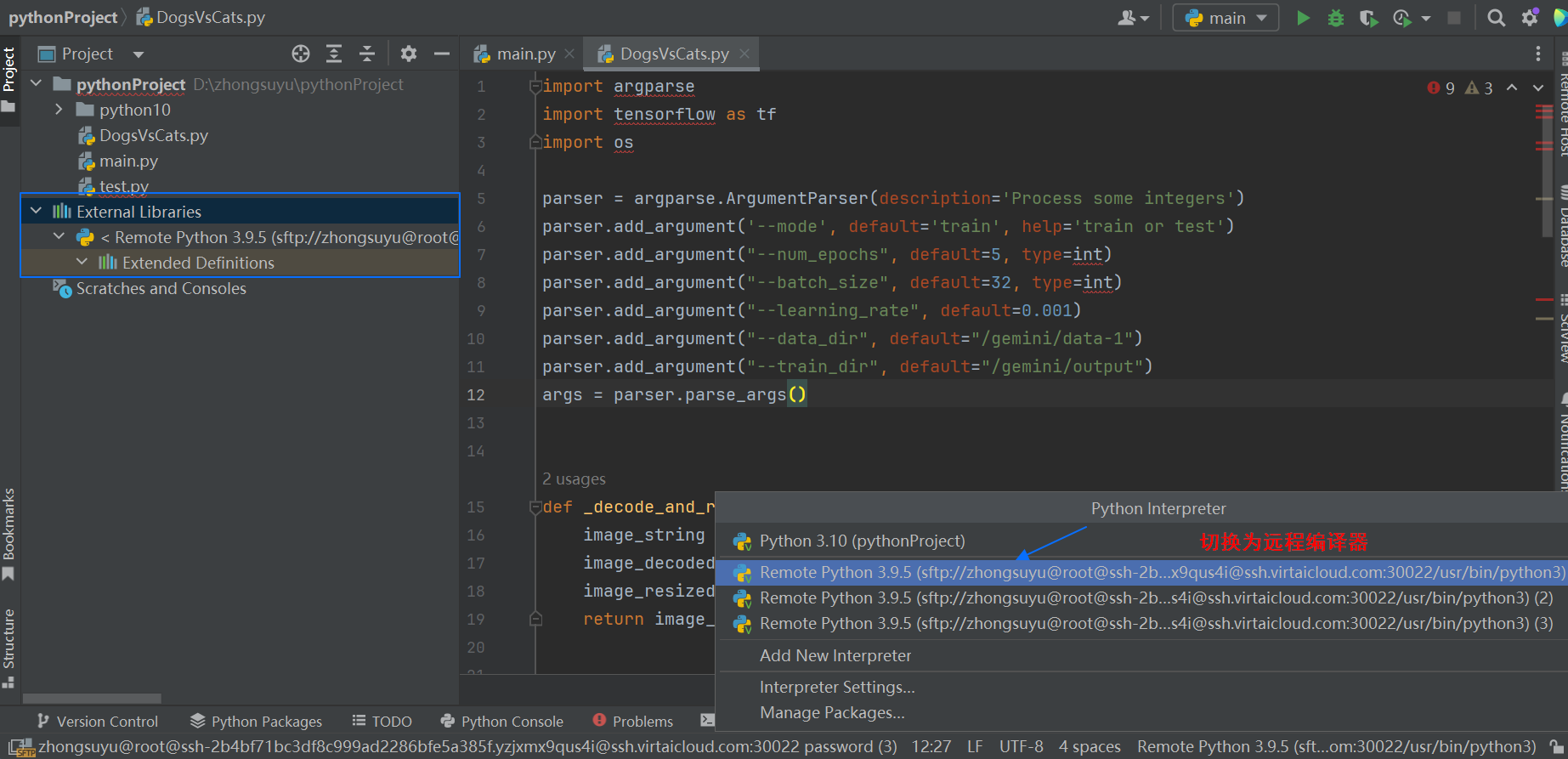Open Project view mode dropdown
This screenshot has width=1568, height=759.
pyautogui.click(x=138, y=54)
